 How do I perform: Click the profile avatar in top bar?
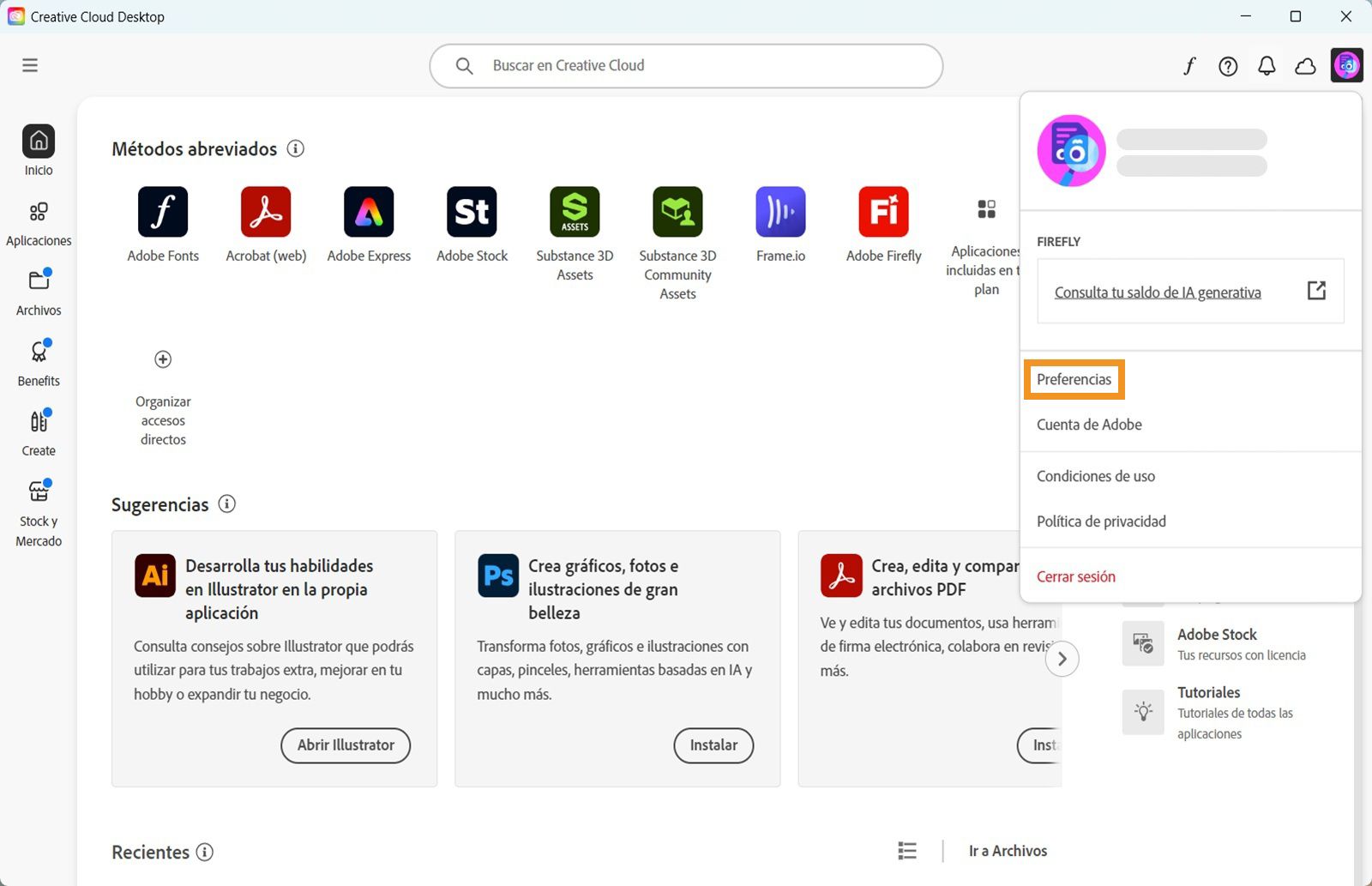click(x=1346, y=64)
